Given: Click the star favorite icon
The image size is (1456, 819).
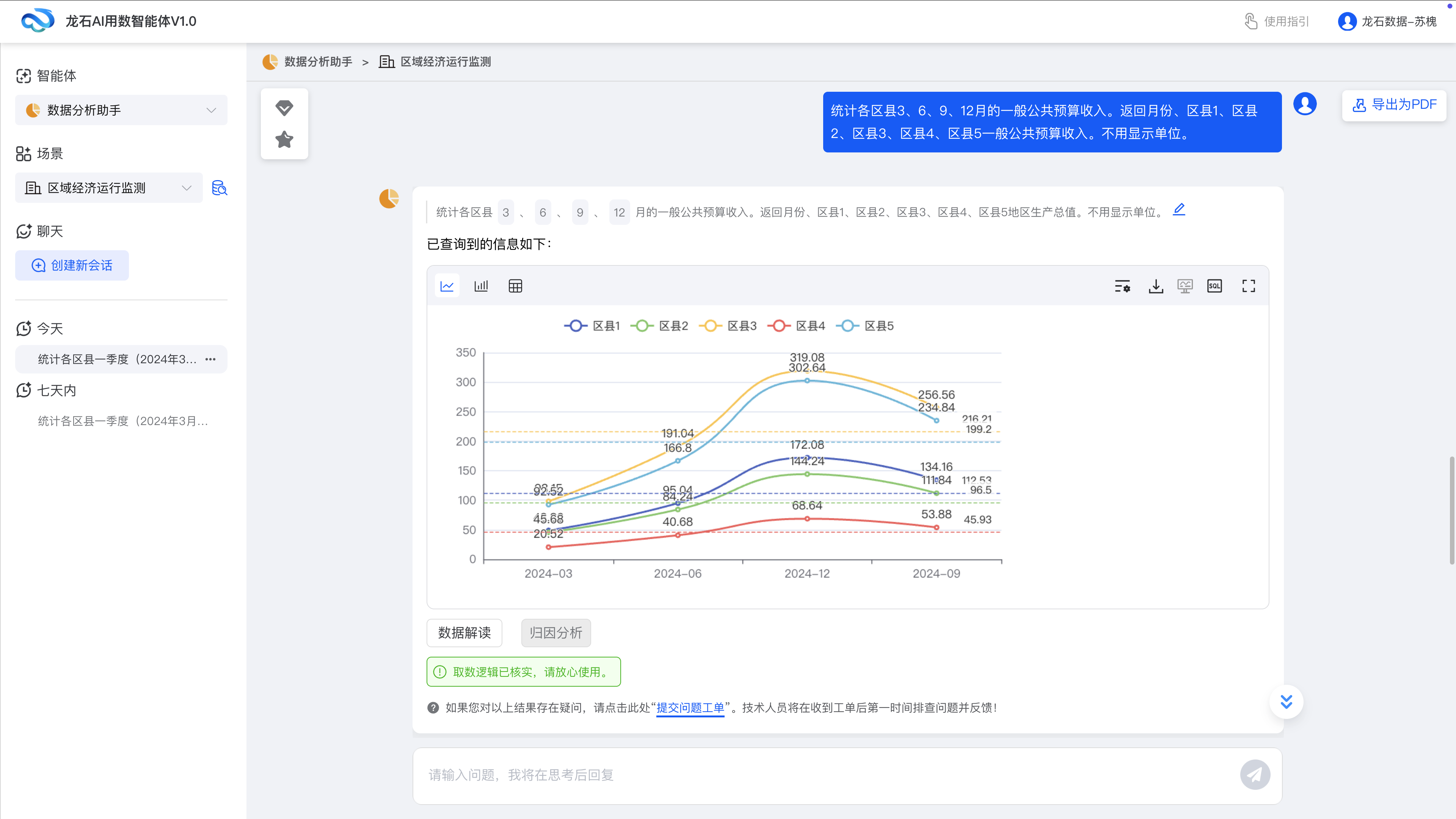Looking at the screenshot, I should (x=284, y=139).
